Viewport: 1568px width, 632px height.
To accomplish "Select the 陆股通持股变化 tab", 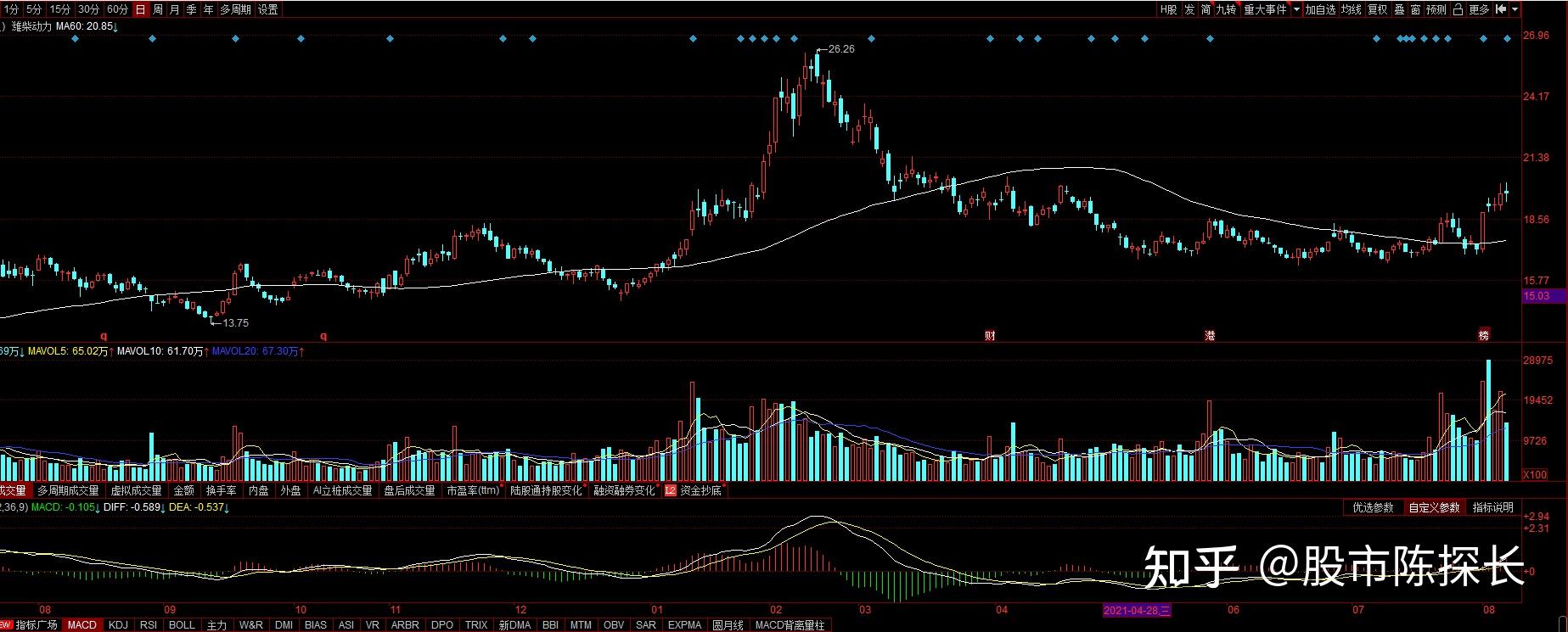I will point(546,490).
